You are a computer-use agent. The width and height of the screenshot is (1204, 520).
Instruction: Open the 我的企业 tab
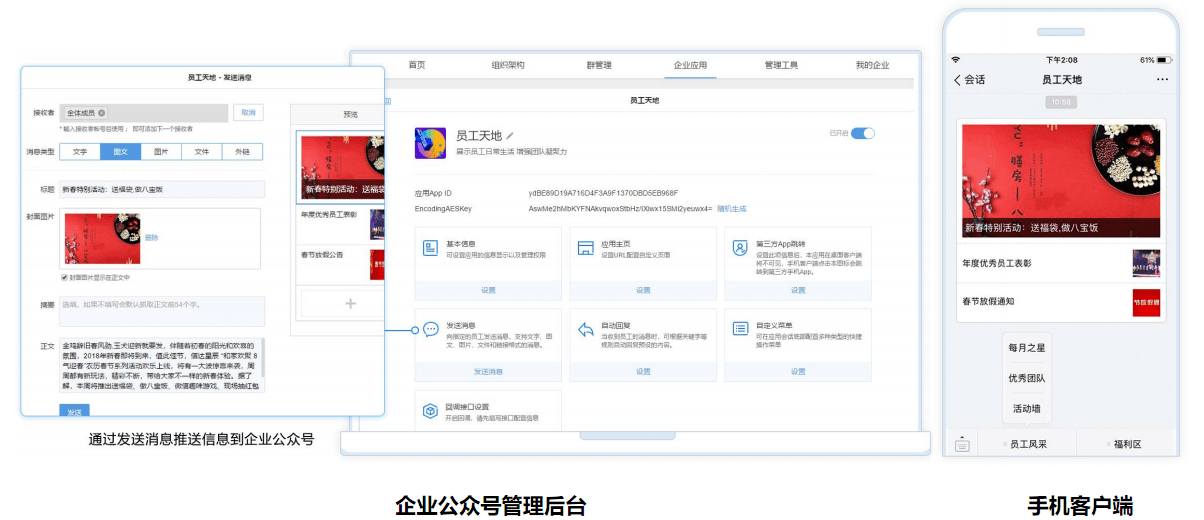[x=872, y=65]
